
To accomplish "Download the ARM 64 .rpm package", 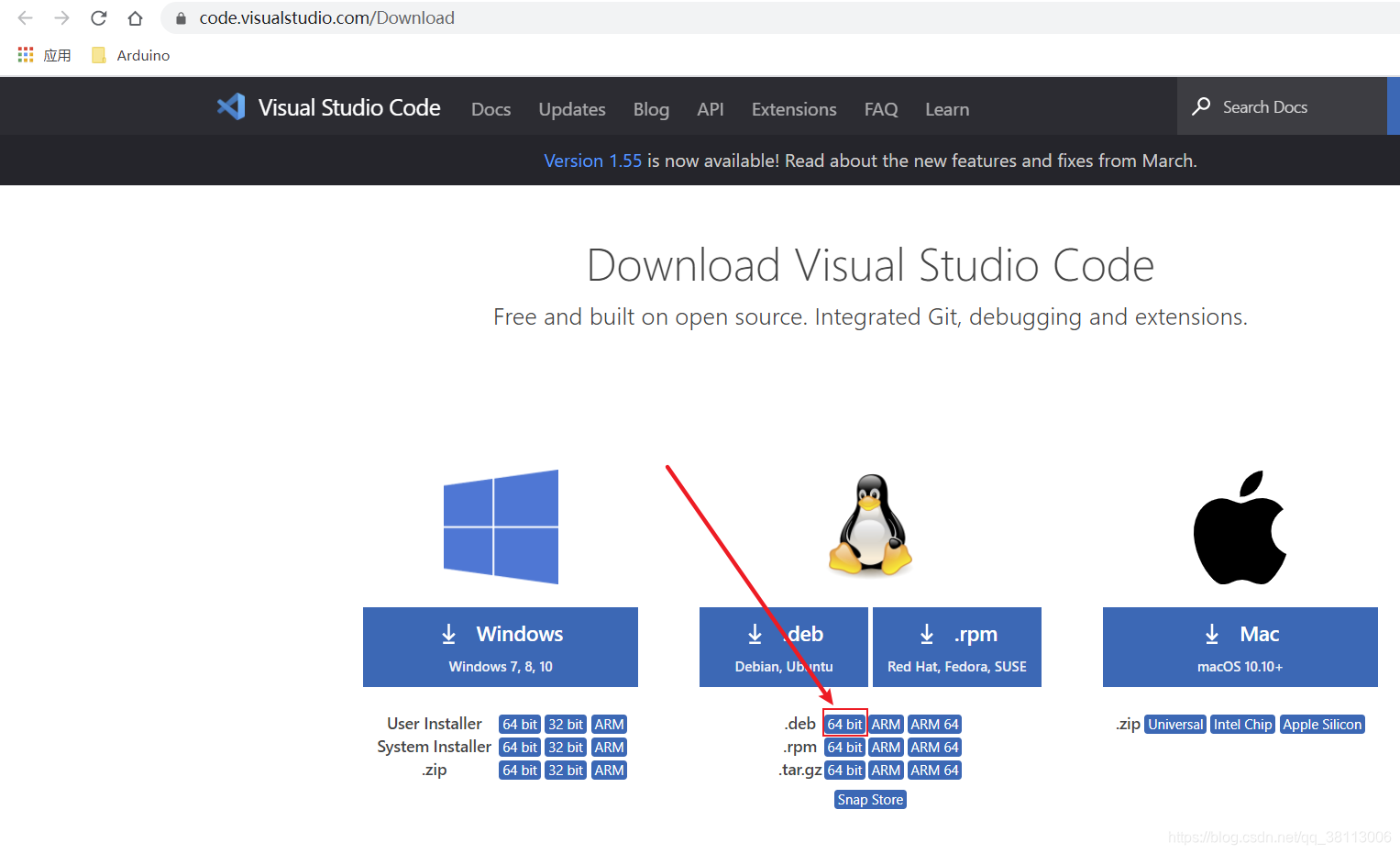I will click(934, 747).
